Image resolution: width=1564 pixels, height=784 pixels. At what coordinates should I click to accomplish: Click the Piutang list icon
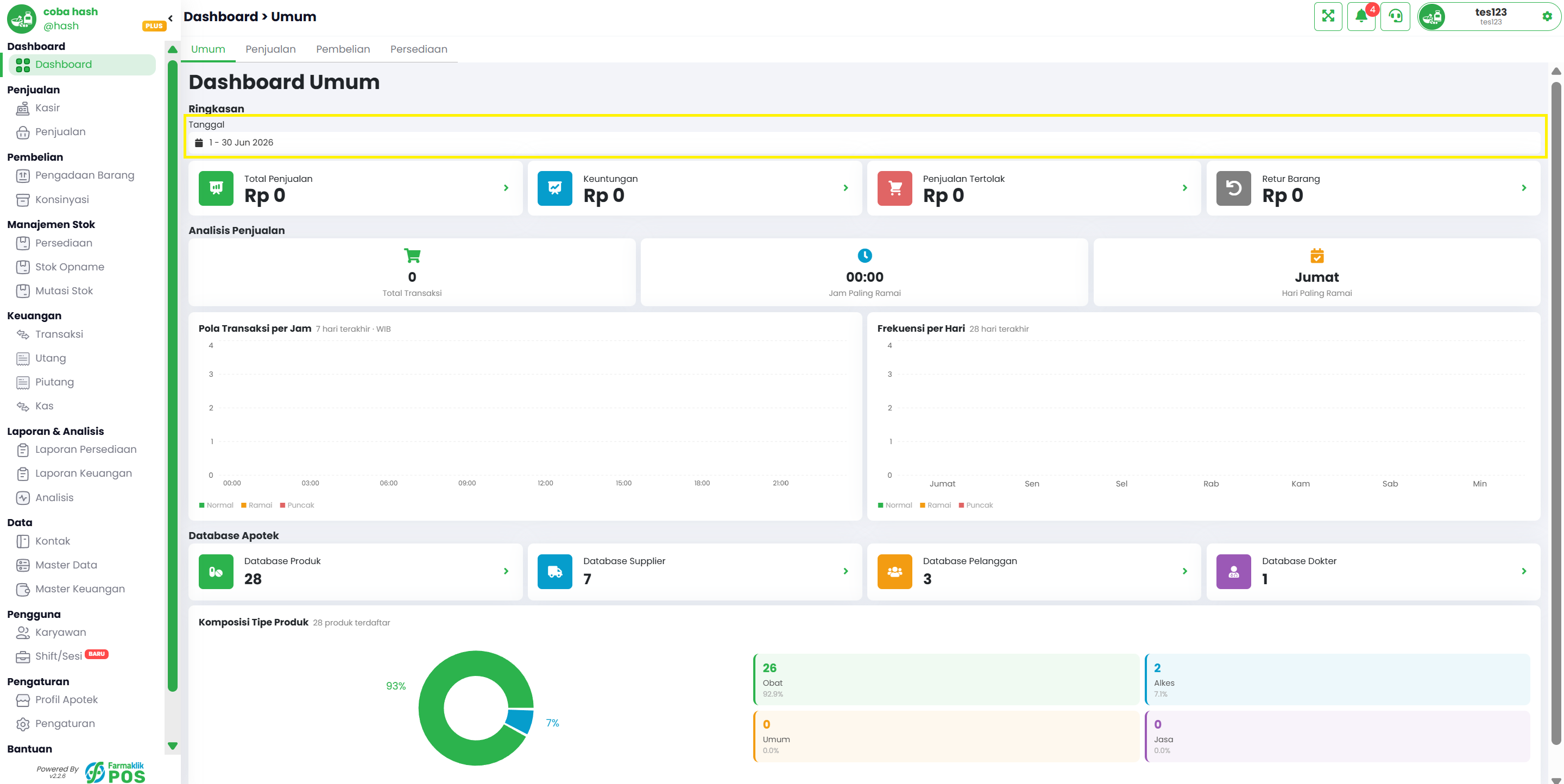pos(22,382)
